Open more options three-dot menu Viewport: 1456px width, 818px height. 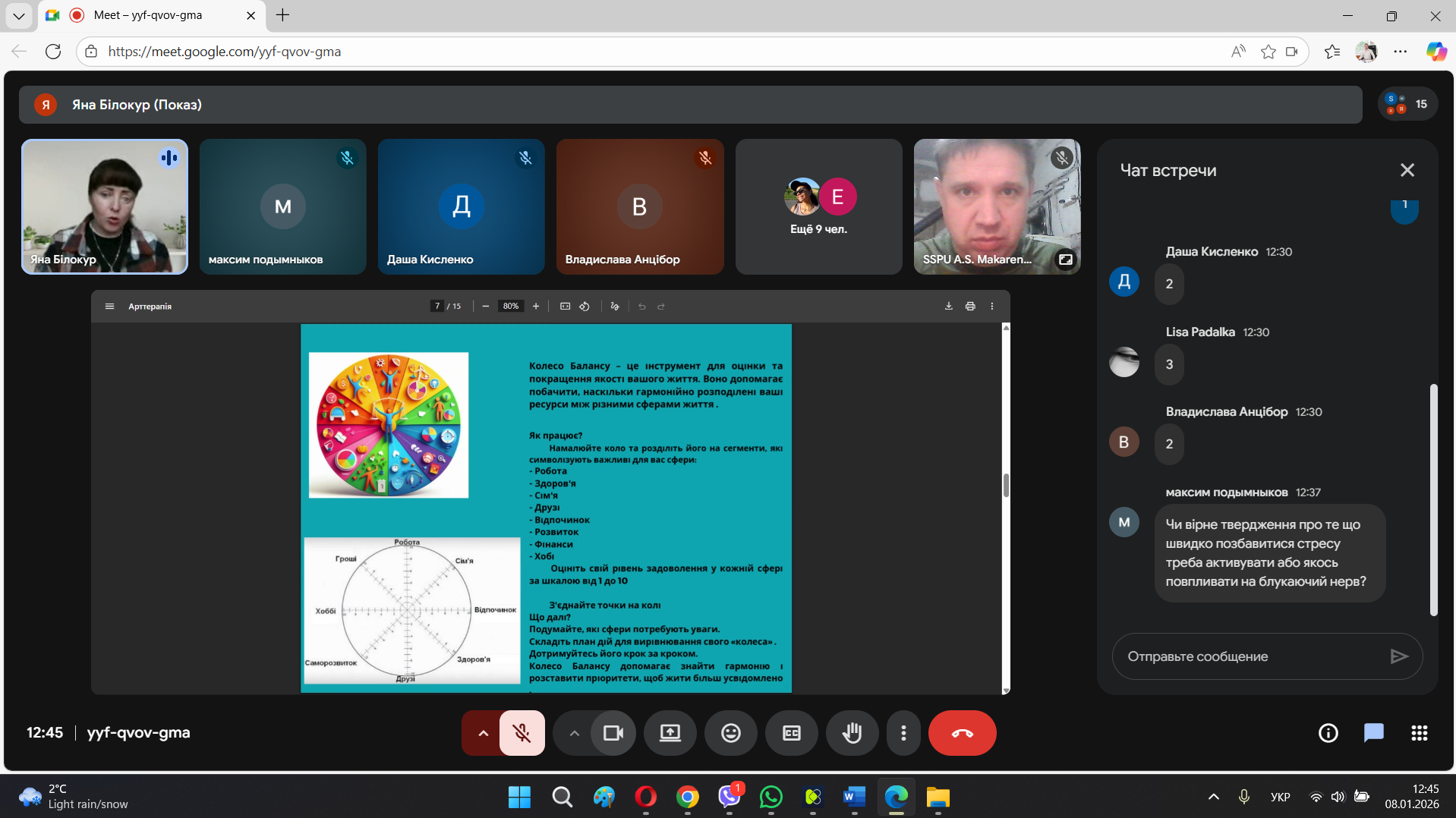pos(903,733)
